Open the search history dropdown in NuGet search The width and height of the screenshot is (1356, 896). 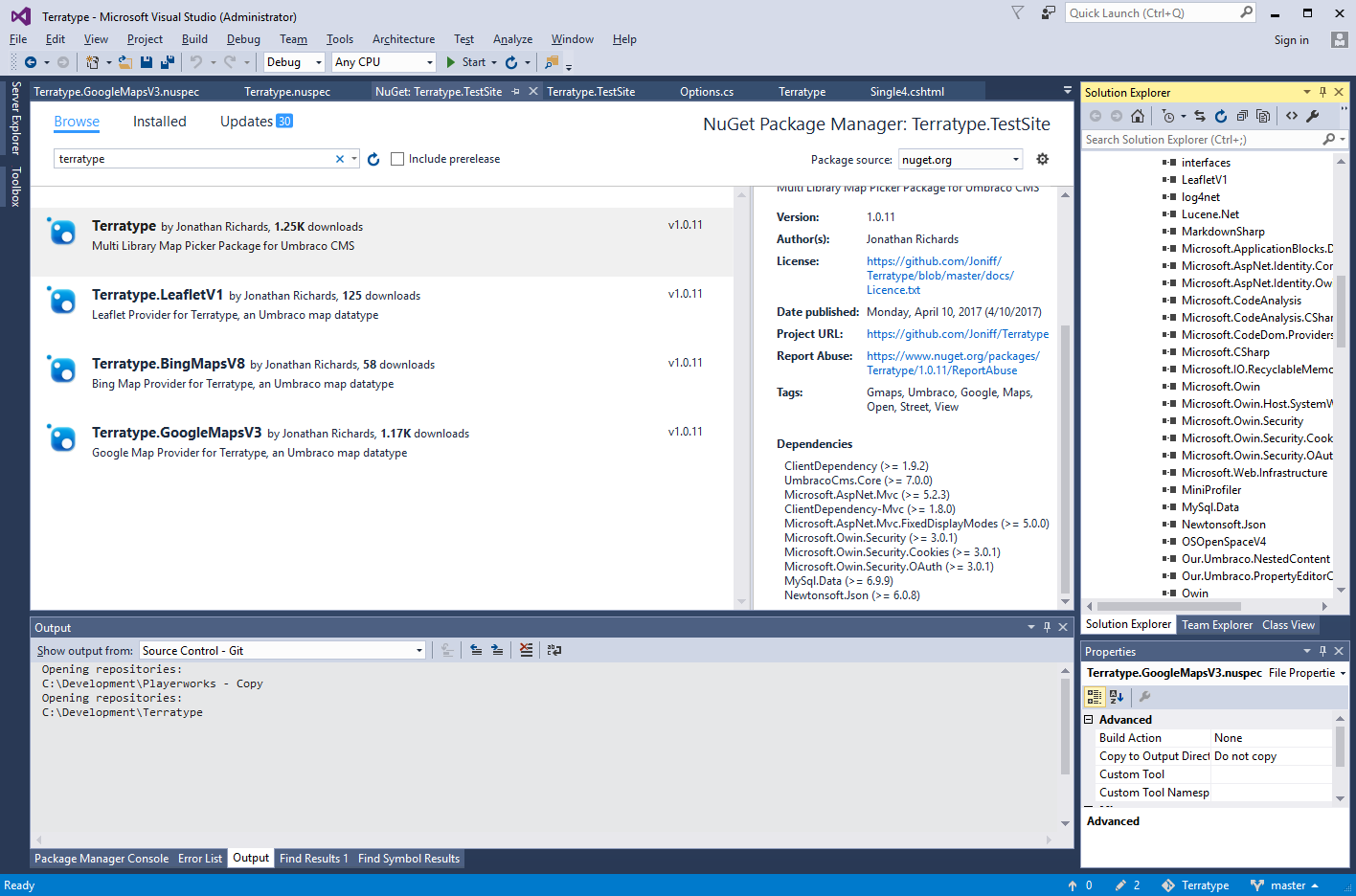coord(354,159)
